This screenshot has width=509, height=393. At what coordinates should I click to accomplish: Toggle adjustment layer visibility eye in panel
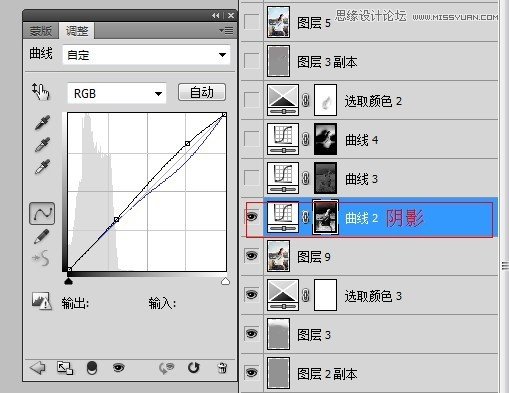click(x=118, y=368)
